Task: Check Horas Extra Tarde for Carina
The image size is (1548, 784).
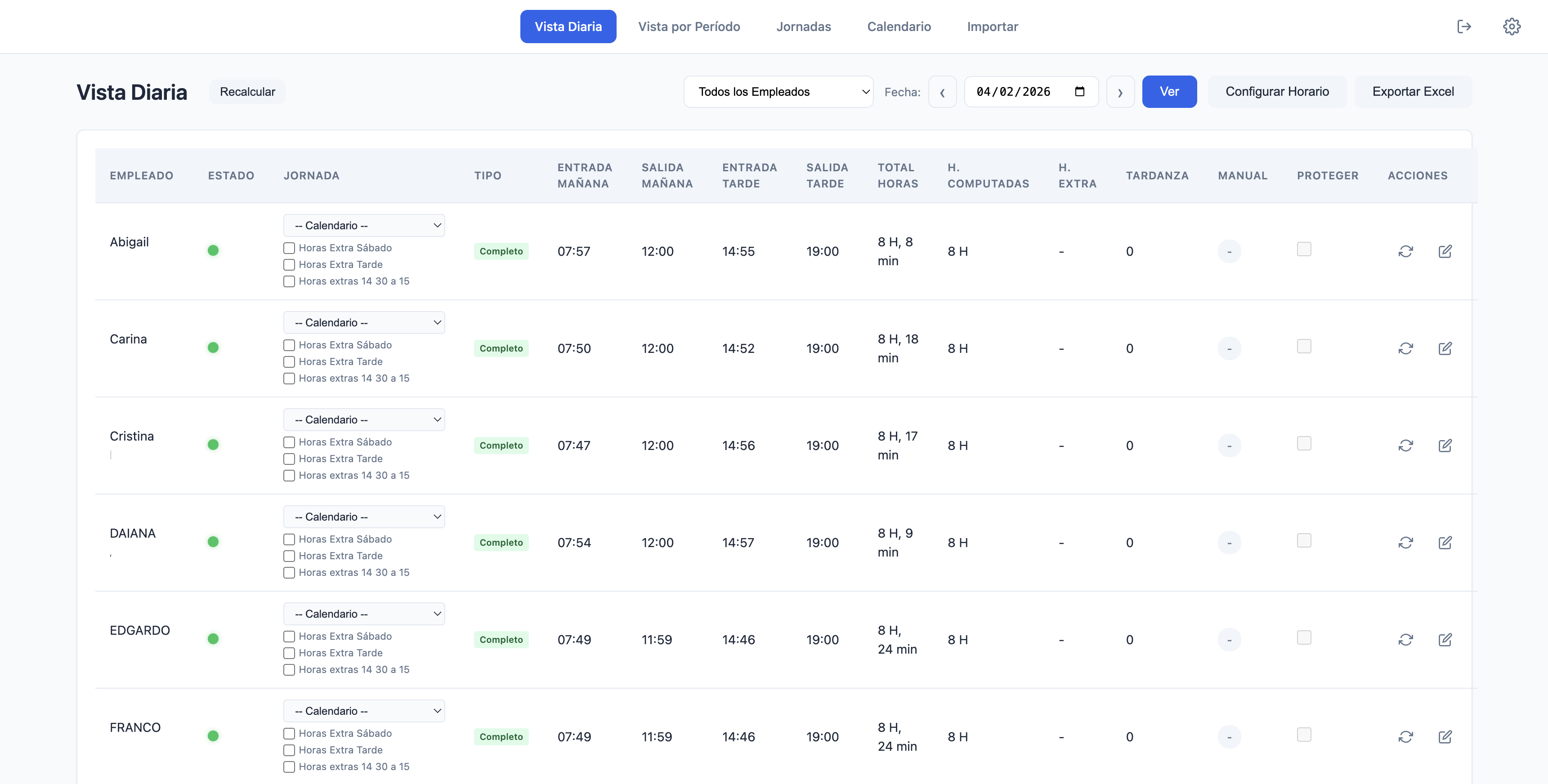Action: coord(289,362)
